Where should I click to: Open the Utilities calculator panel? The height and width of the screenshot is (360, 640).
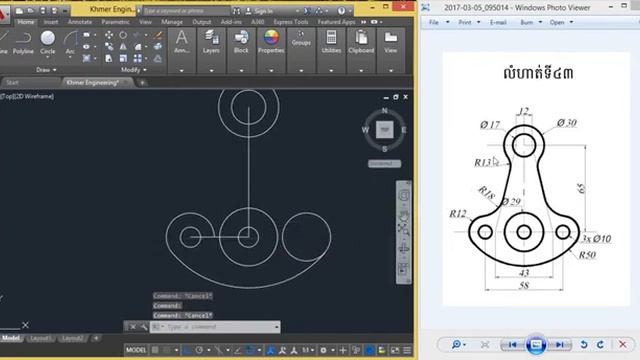point(331,42)
